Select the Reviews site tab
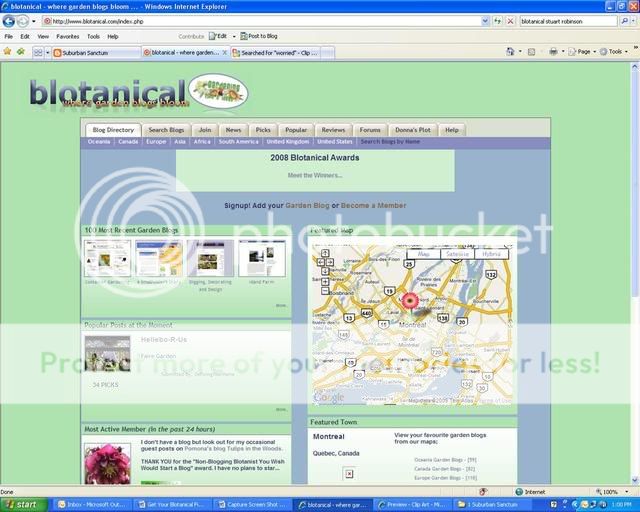Screen dimensions: 640x512 tap(333, 130)
